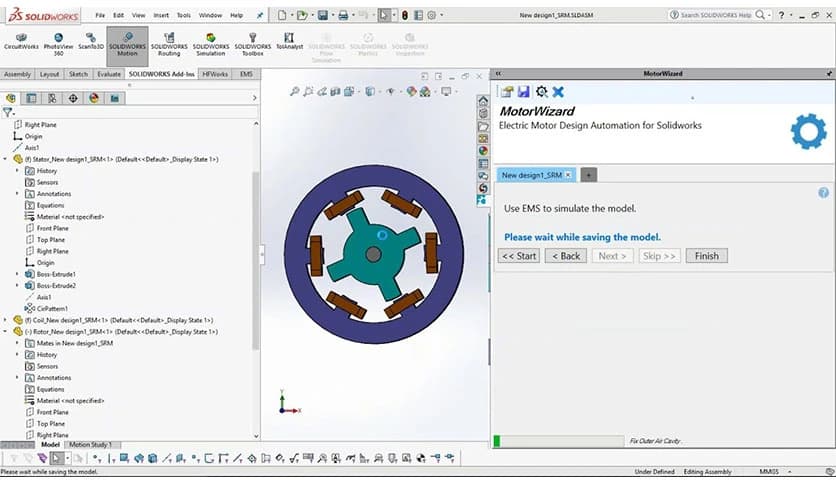The height and width of the screenshot is (484, 836).
Task: Open the Options gear in top toolbar
Action: click(x=432, y=15)
